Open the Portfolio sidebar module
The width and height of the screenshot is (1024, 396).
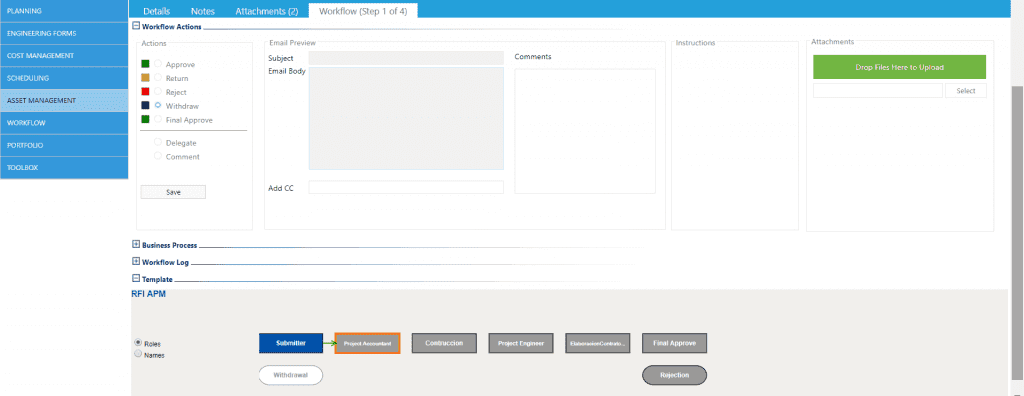[x=64, y=145]
